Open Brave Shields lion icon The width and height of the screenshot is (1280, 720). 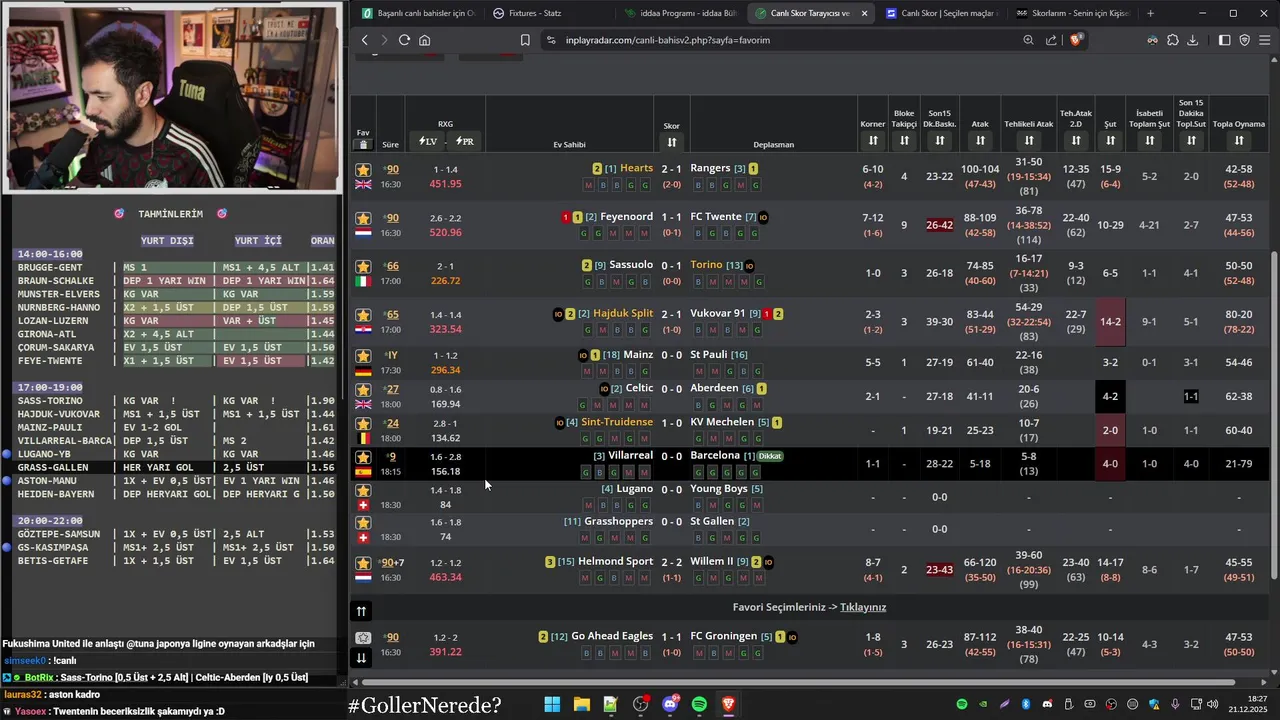(1076, 40)
